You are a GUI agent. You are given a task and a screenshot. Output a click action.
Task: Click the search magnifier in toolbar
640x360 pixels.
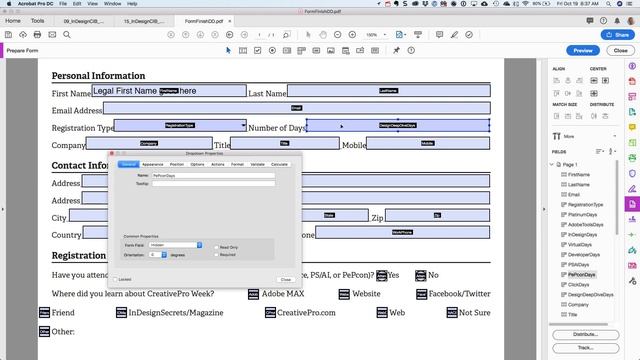pyautogui.click(x=67, y=35)
